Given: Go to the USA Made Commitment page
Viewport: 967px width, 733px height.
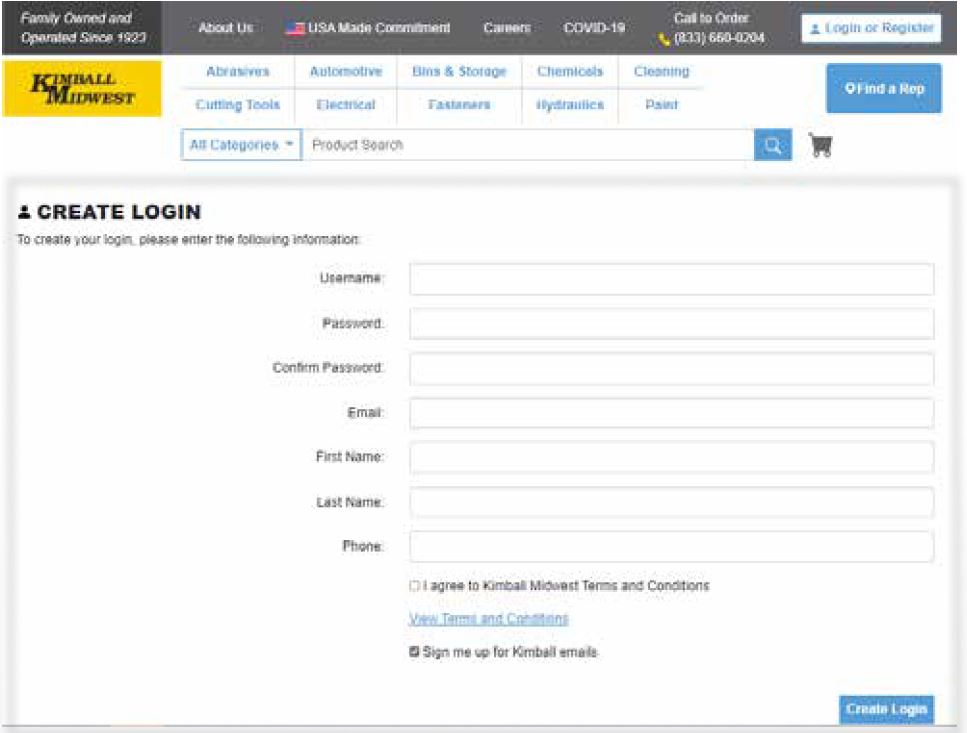Looking at the screenshot, I should [x=368, y=28].
